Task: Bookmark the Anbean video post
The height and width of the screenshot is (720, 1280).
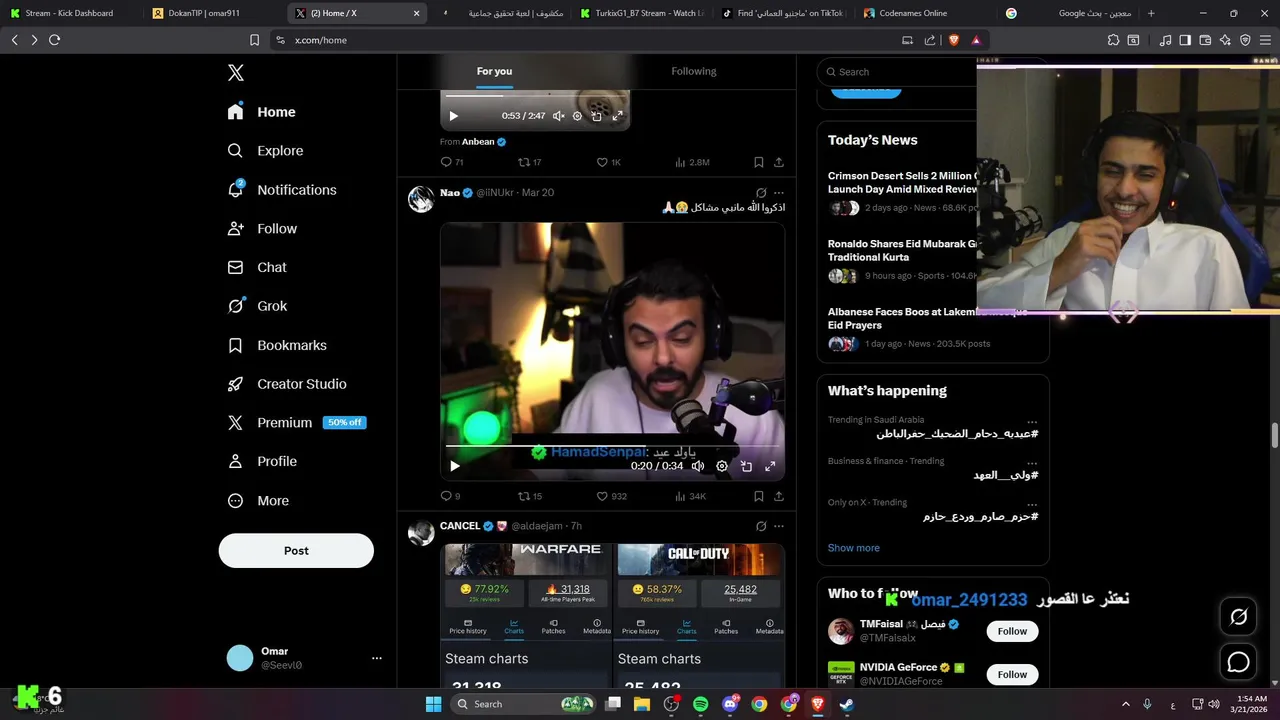Action: click(759, 162)
